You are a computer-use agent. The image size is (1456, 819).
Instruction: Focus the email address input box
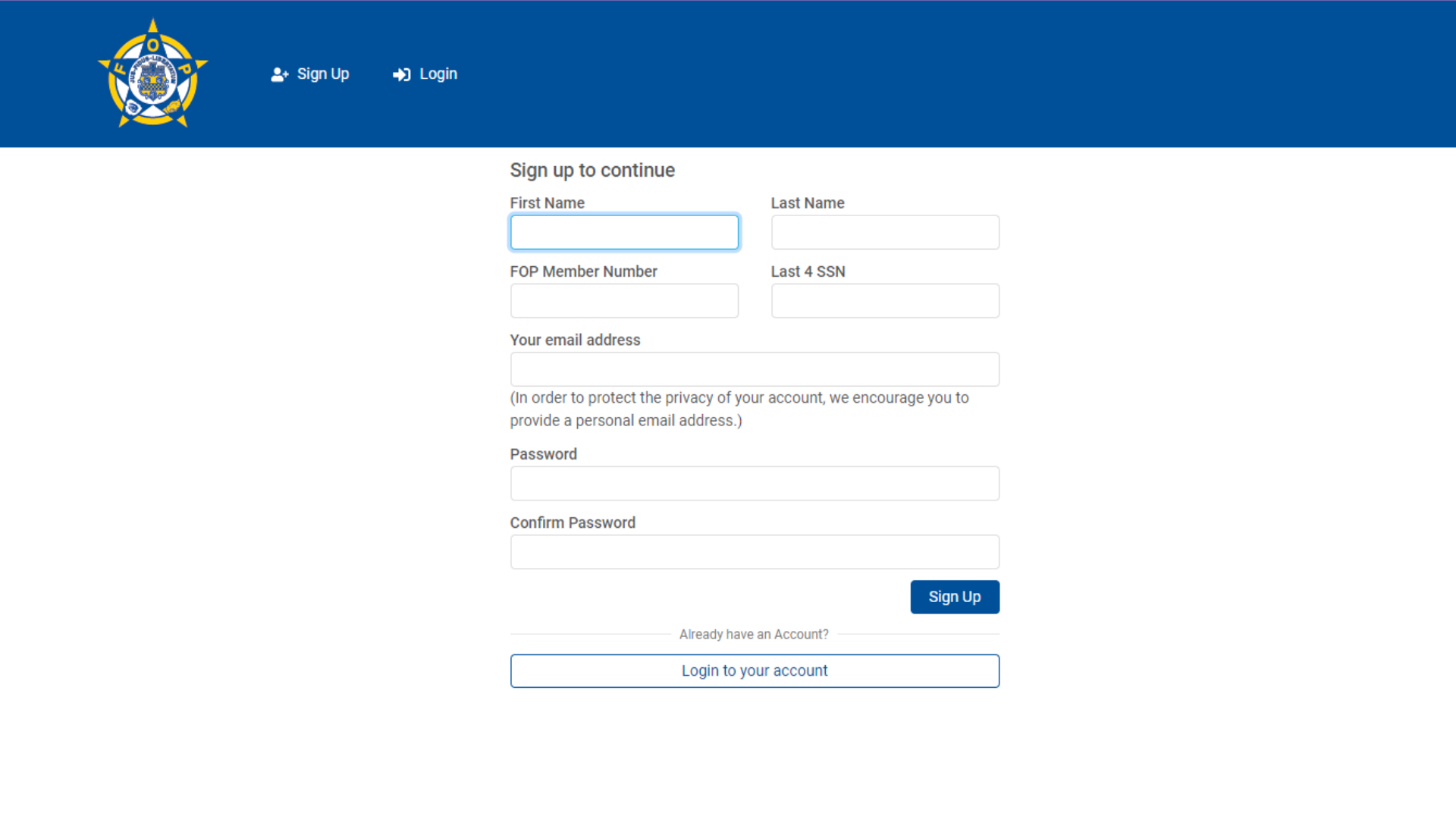(755, 369)
